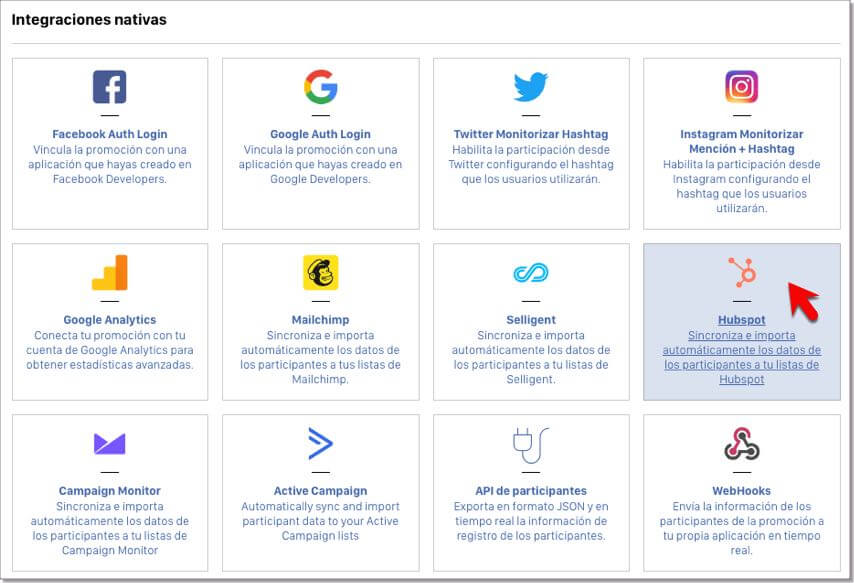The image size is (854, 583).
Task: Select the Active Campaign chevron icon
Action: coord(320,443)
